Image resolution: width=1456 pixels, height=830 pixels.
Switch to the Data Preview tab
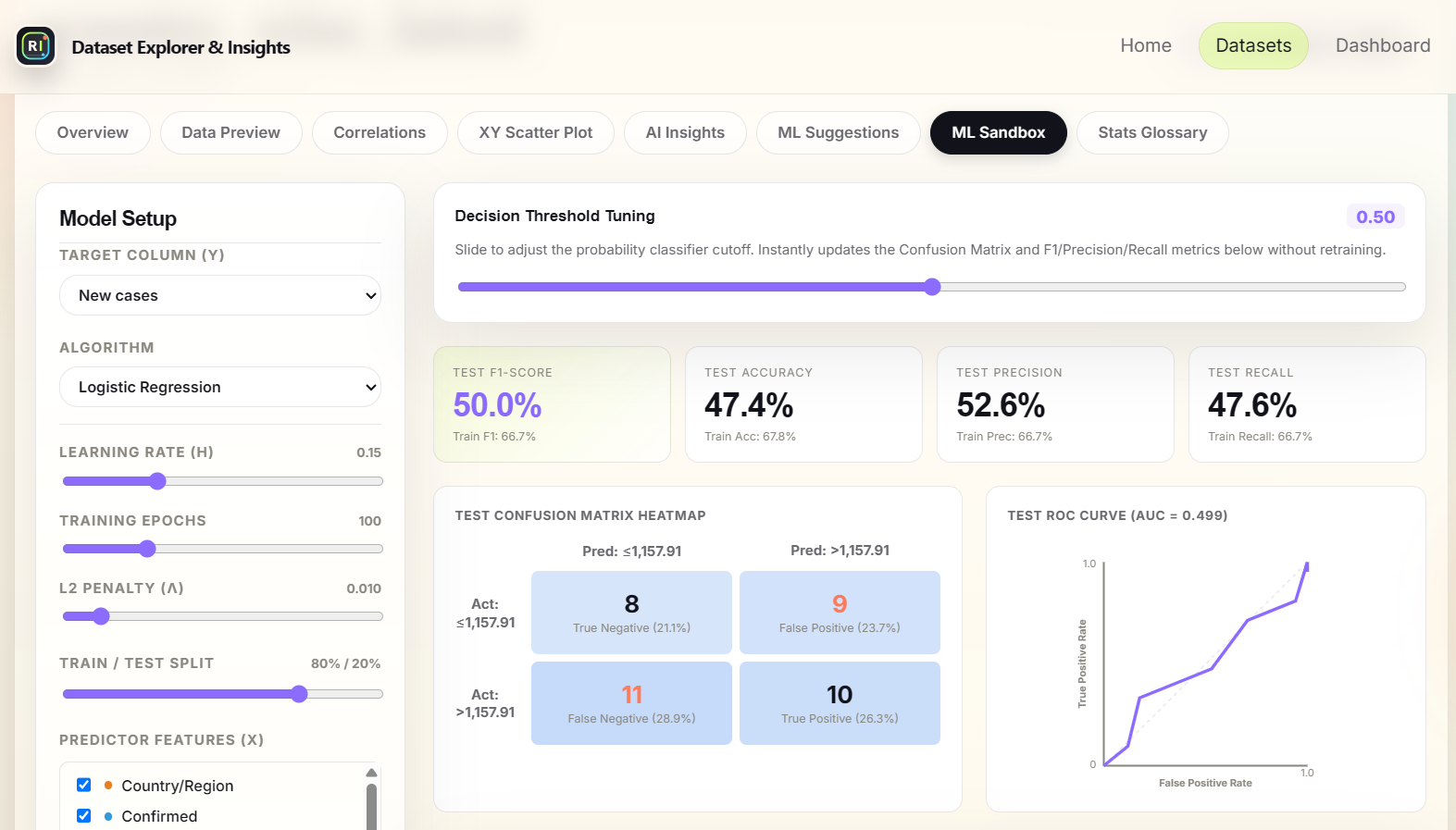click(231, 132)
